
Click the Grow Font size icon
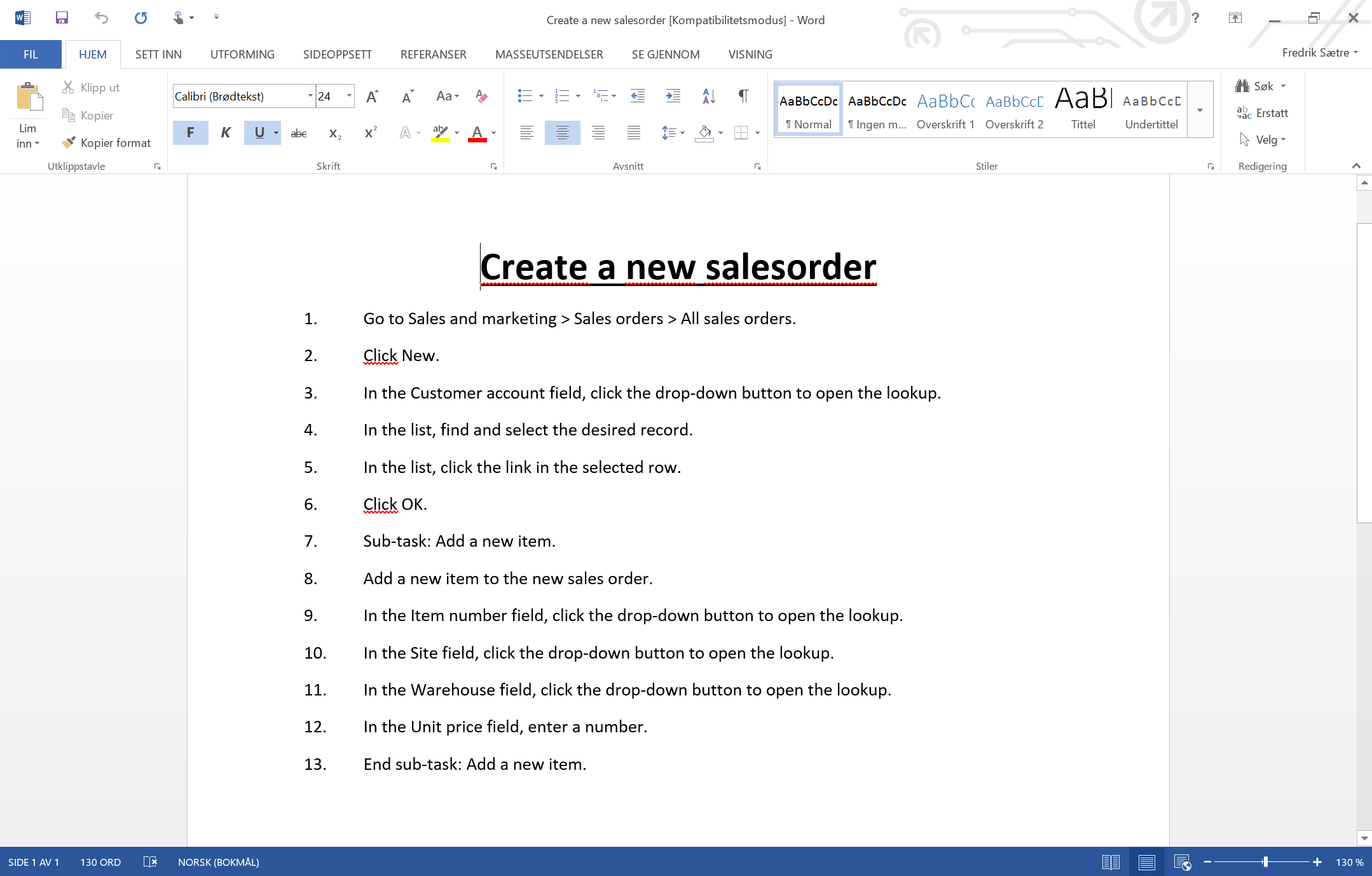[373, 96]
